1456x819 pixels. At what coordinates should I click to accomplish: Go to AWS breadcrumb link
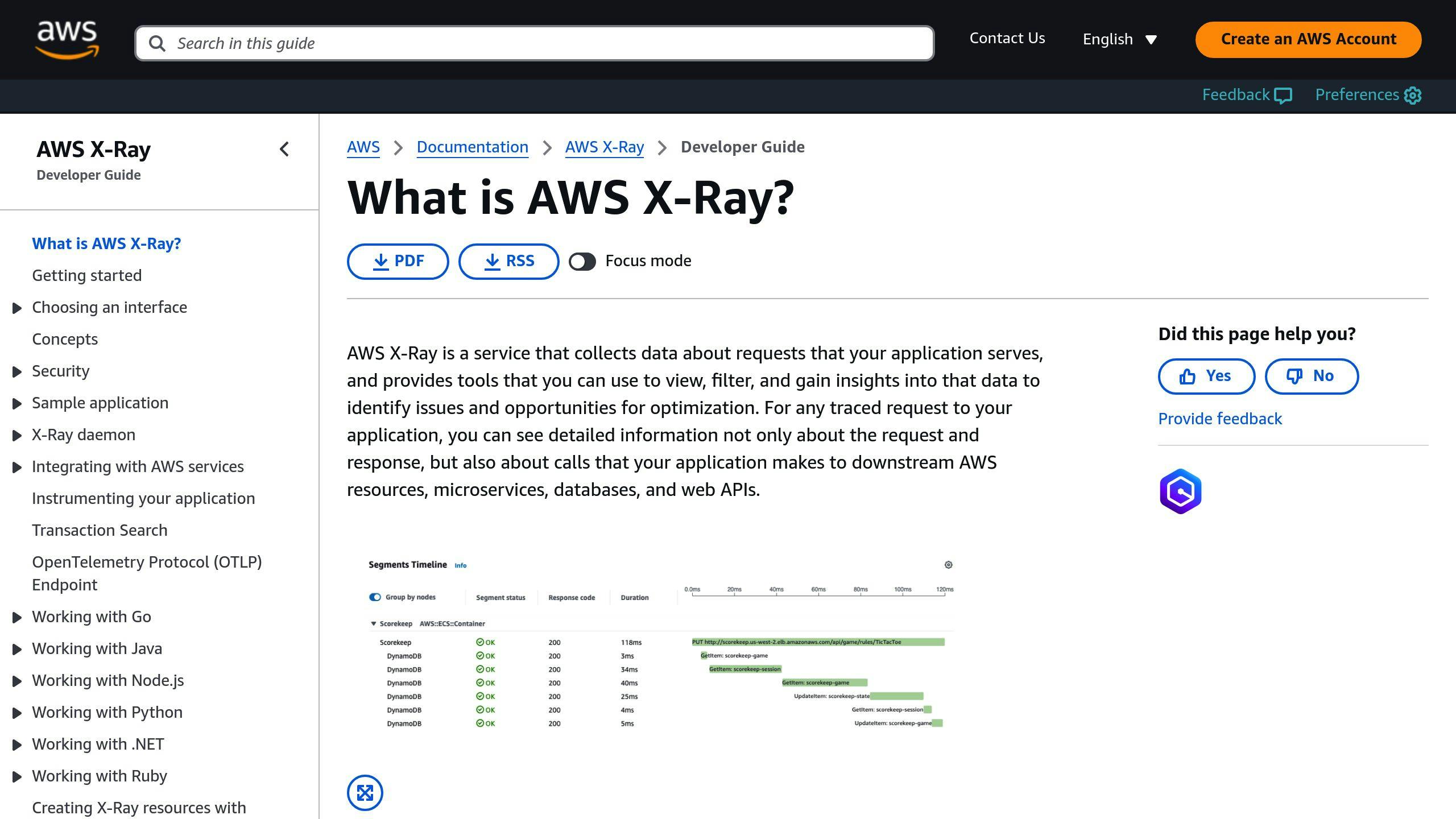click(363, 147)
